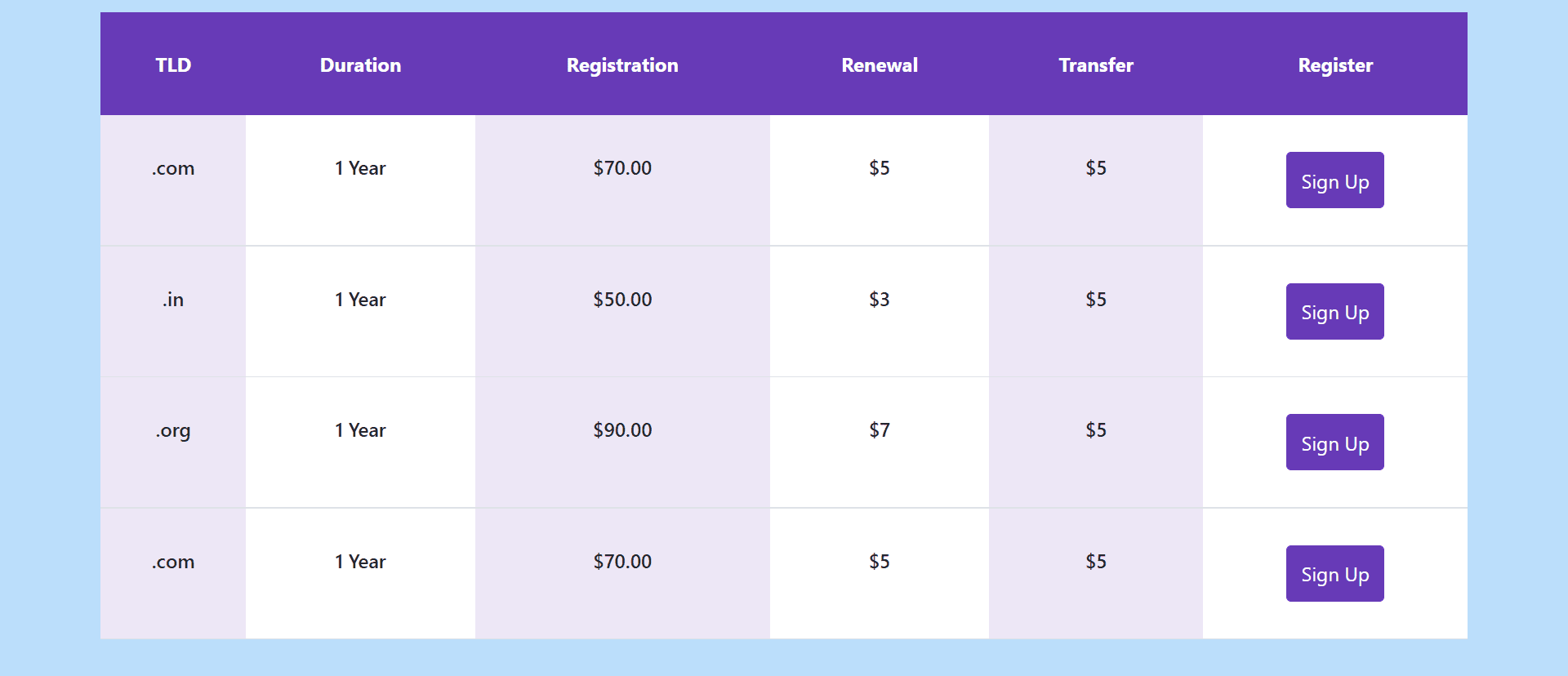1568x676 pixels.
Task: Click Sign Up in the last .com row
Action: (x=1334, y=573)
